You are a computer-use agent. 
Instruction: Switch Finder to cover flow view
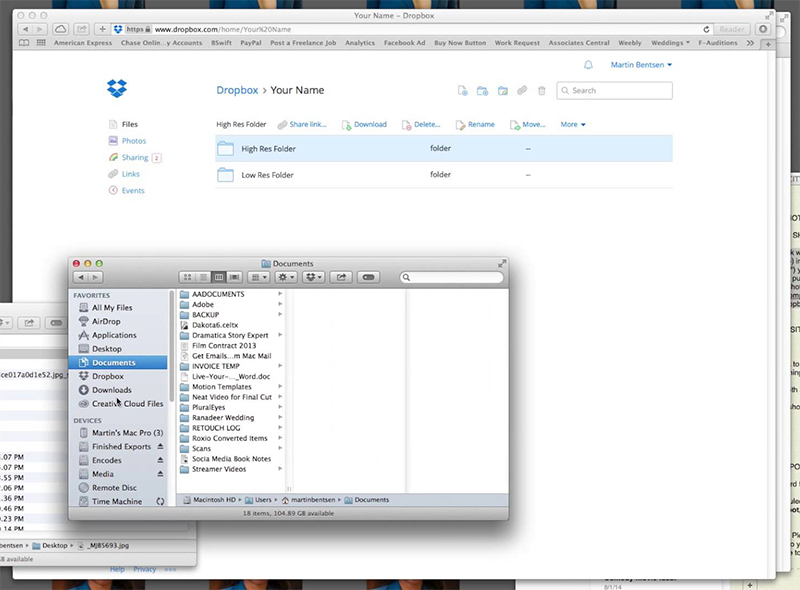click(235, 277)
